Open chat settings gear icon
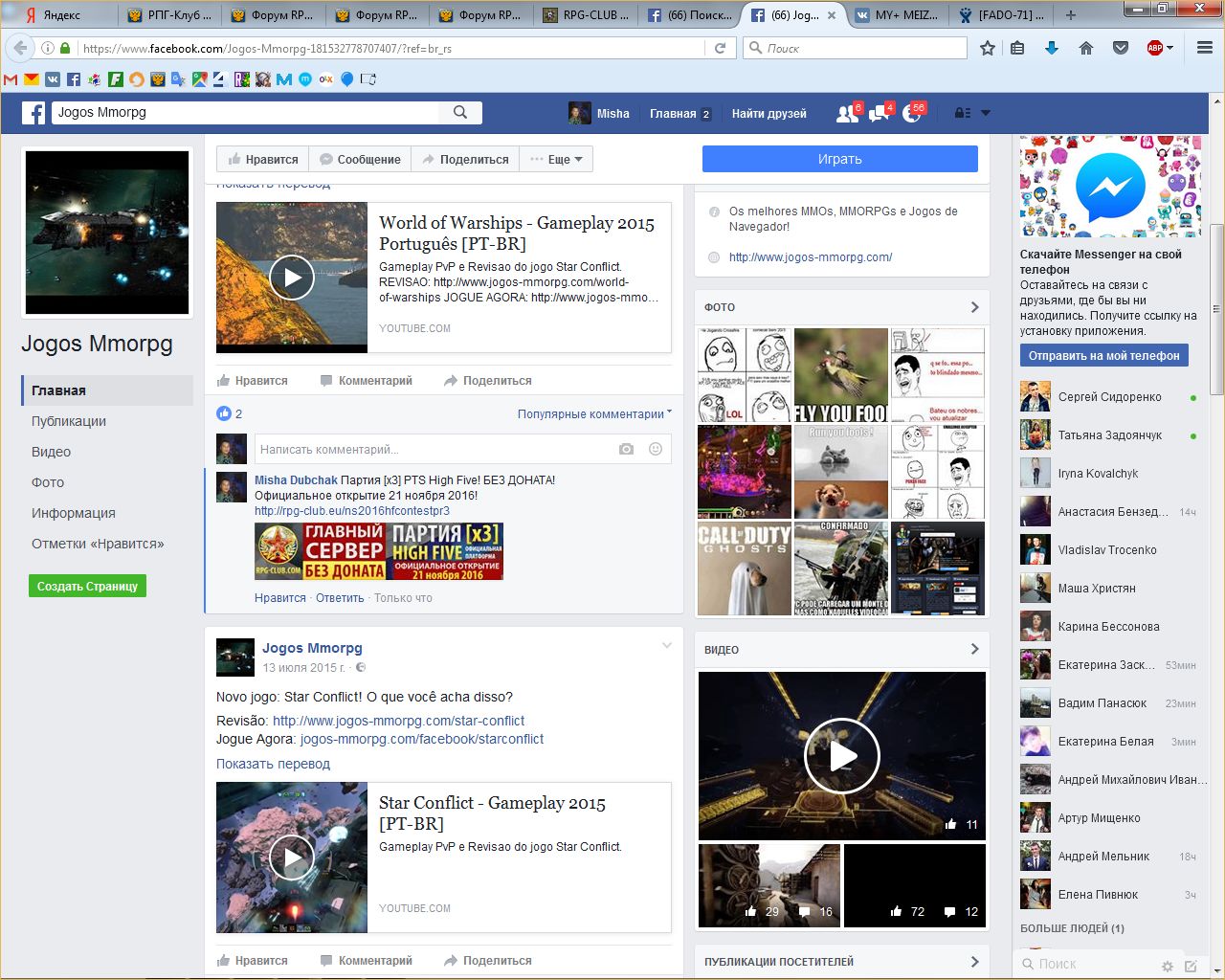 1167,966
